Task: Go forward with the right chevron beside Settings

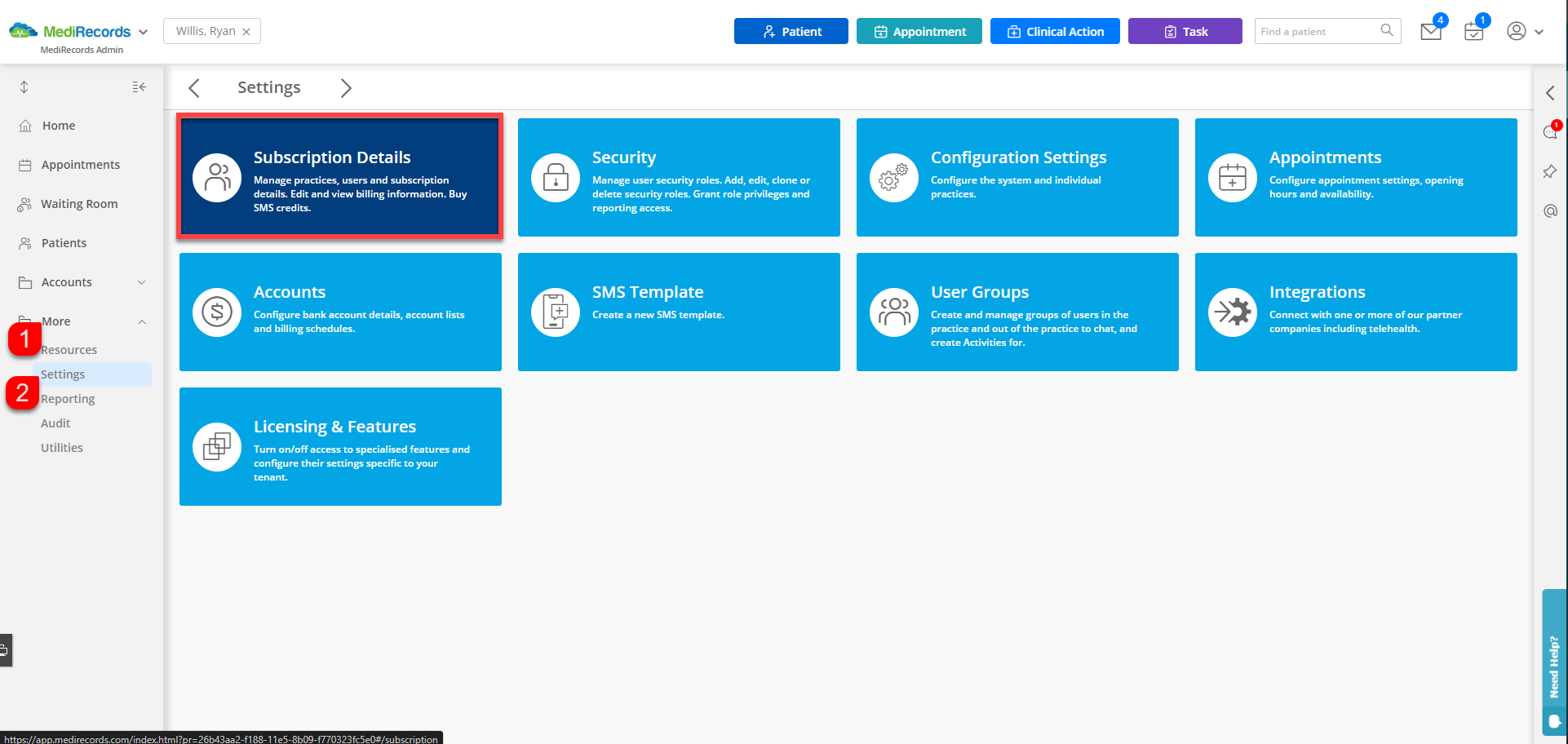Action: click(x=346, y=87)
